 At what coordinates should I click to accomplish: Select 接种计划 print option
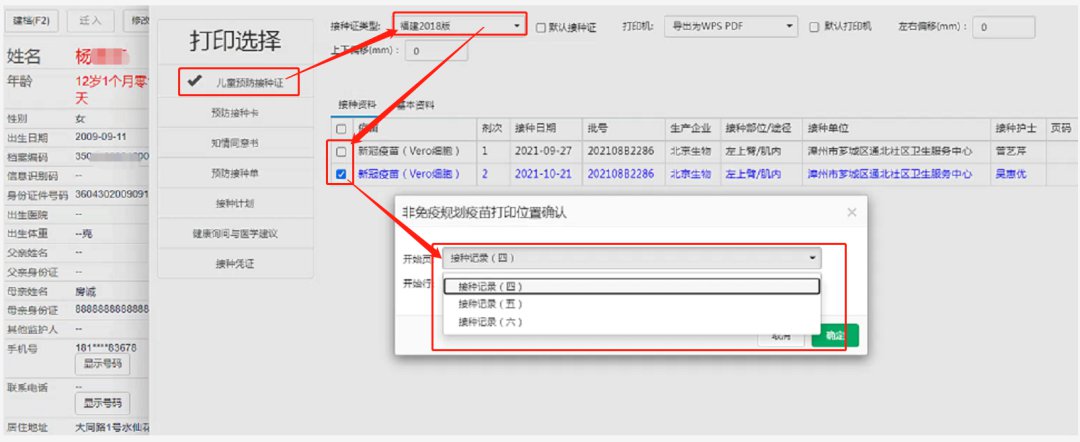[x=236, y=204]
